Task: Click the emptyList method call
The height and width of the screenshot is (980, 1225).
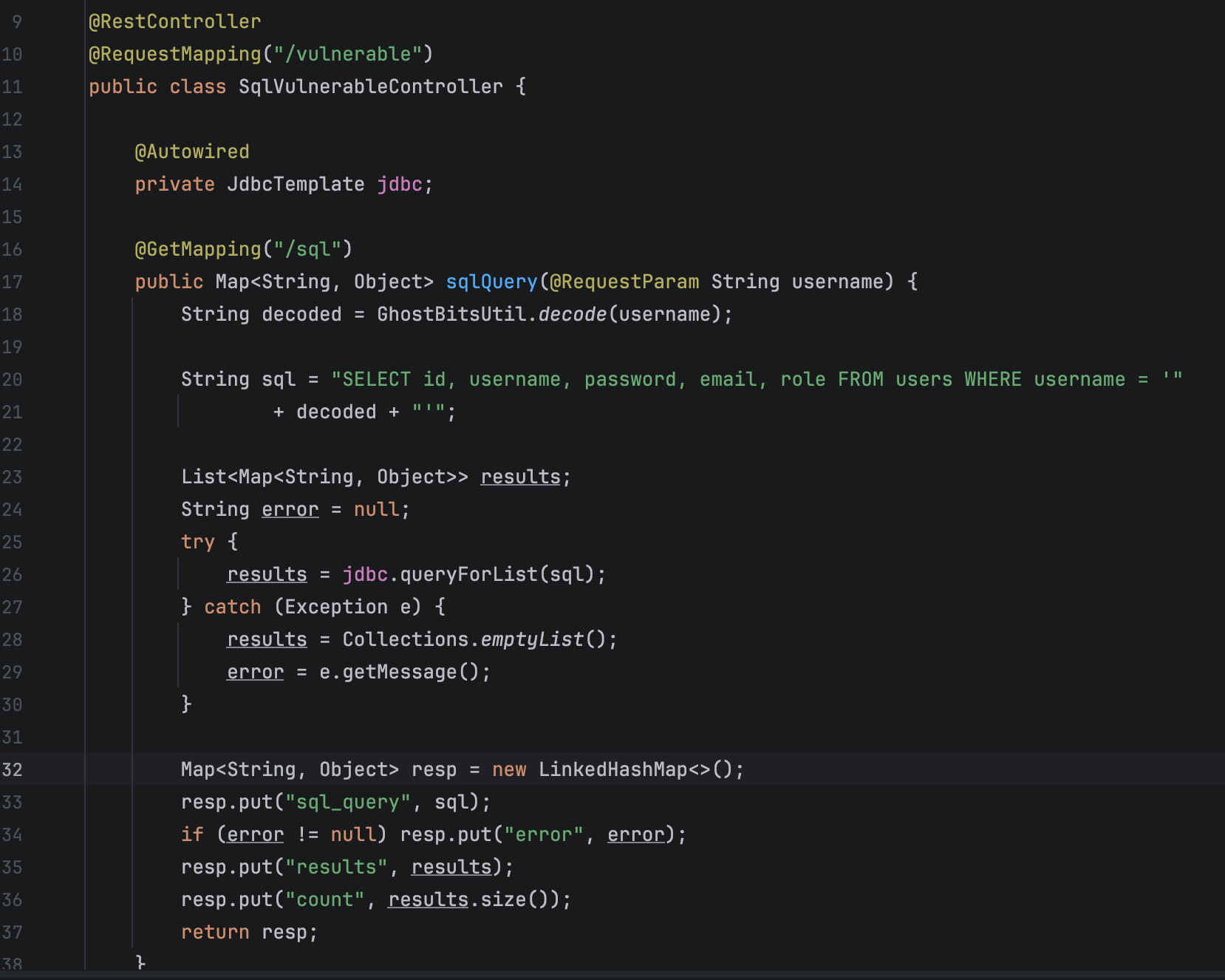Action: 532,639
